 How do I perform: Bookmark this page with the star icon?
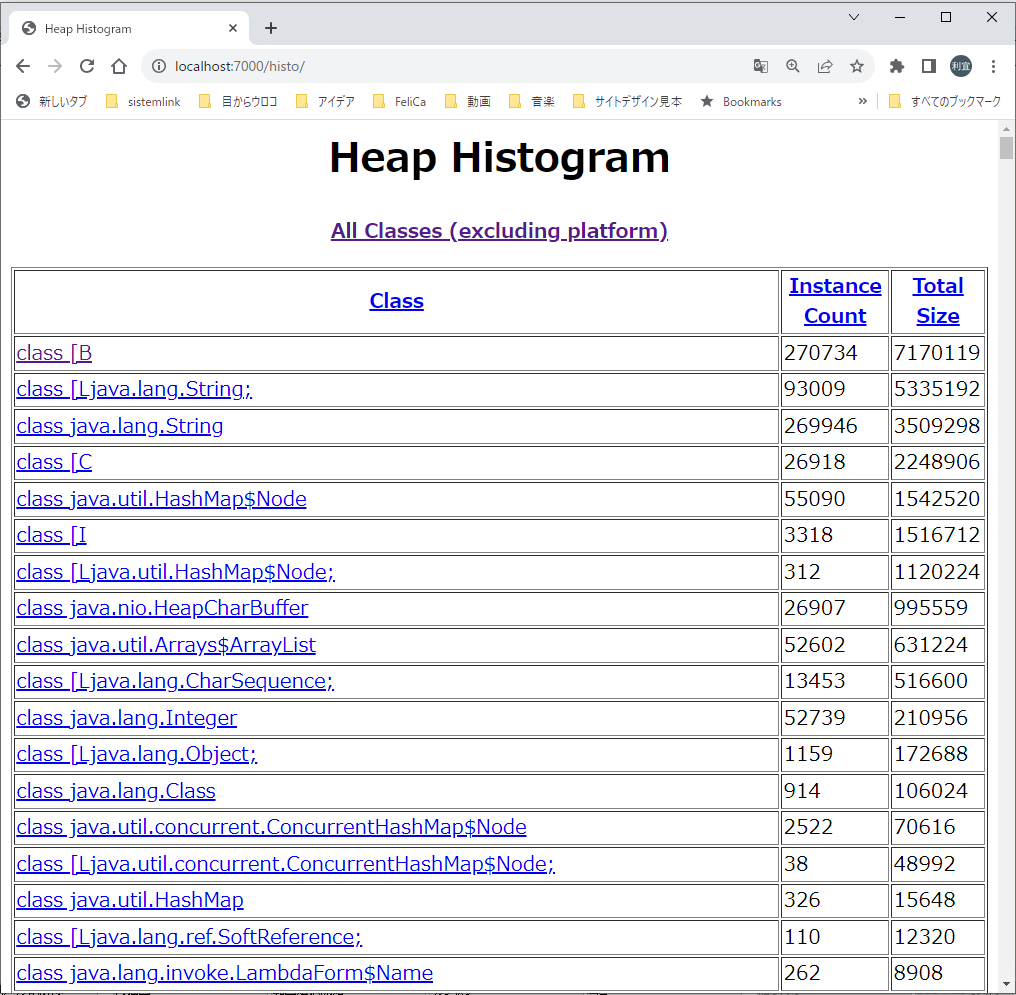(857, 65)
